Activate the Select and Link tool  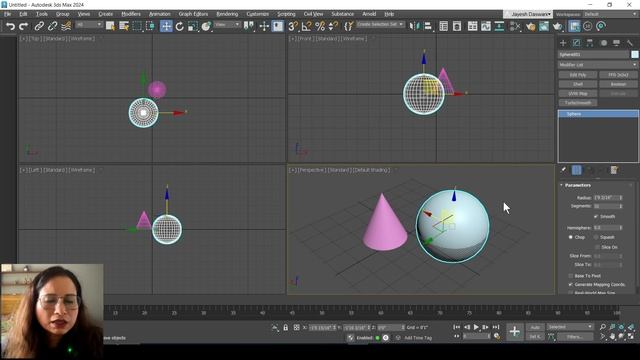pos(39,27)
